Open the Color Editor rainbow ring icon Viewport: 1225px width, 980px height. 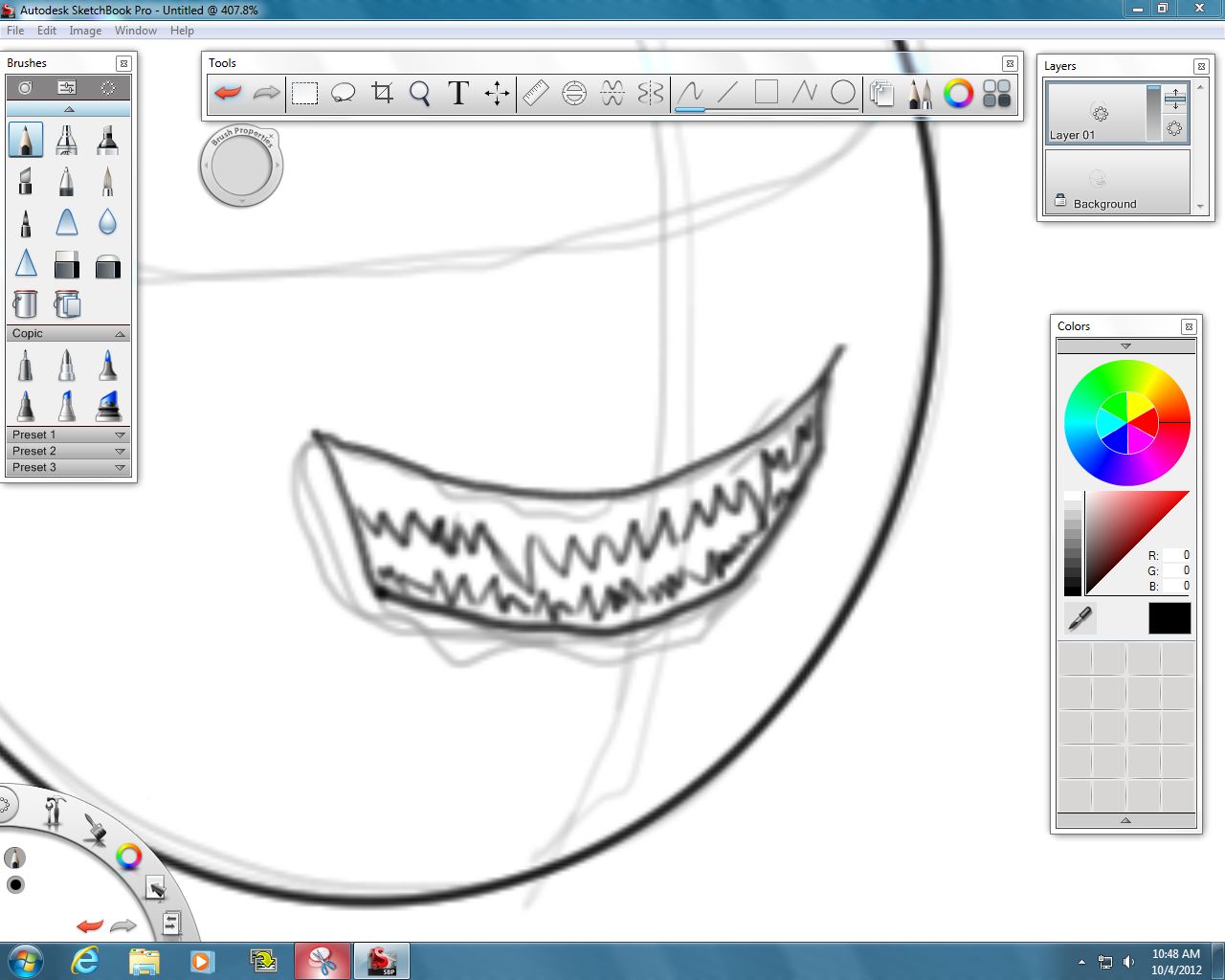pyautogui.click(x=958, y=93)
